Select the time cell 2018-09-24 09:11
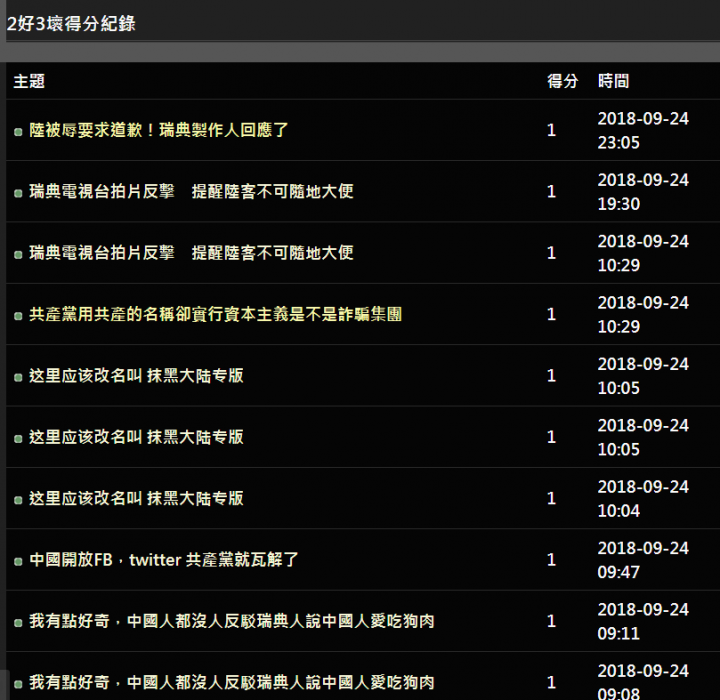 tap(643, 621)
